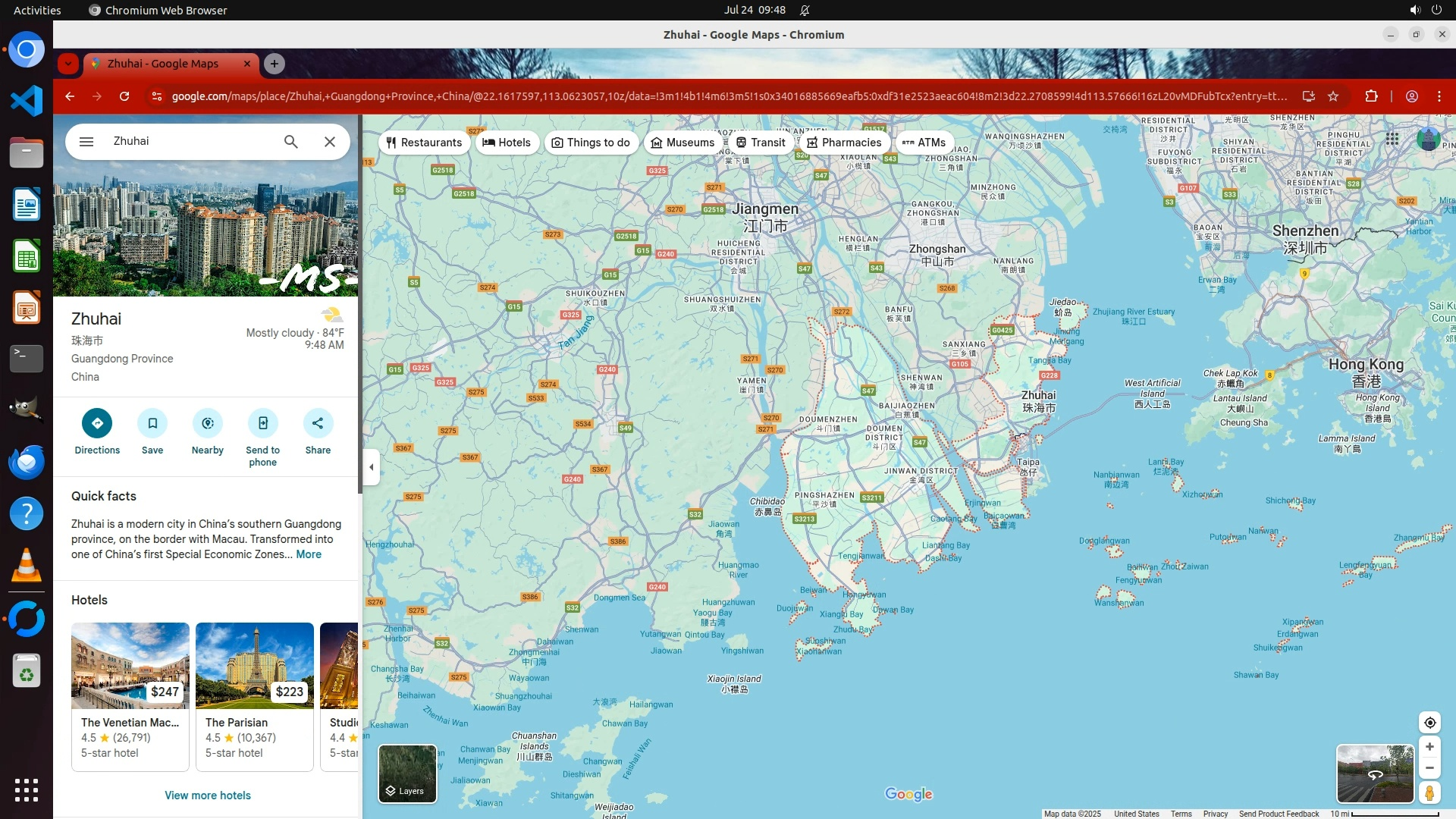Bookmark this page with star icon
Viewport: 1456px width, 819px height.
pyautogui.click(x=1333, y=96)
